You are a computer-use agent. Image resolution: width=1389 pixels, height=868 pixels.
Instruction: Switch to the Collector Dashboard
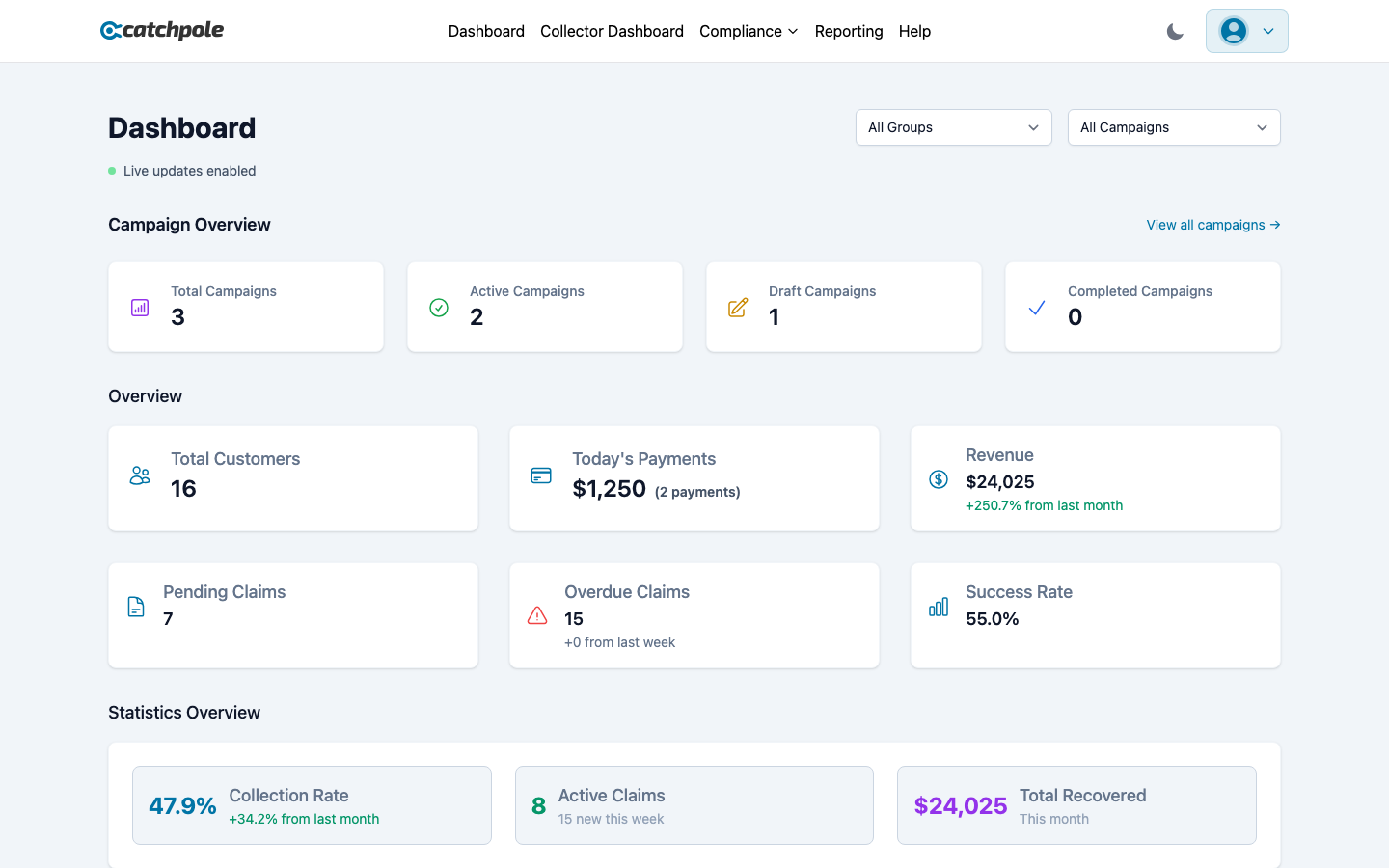pos(612,31)
